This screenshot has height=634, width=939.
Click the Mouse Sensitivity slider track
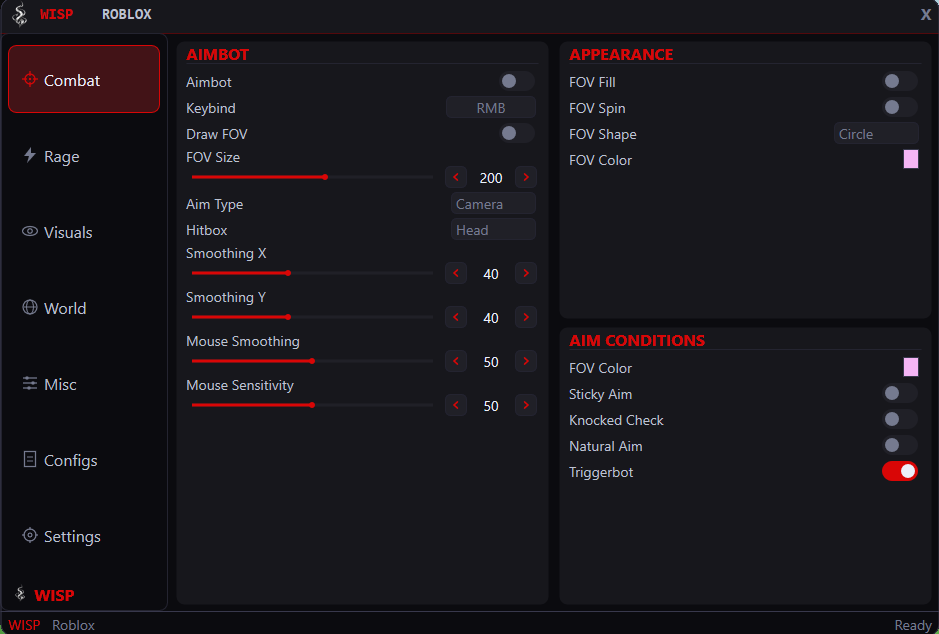point(312,405)
